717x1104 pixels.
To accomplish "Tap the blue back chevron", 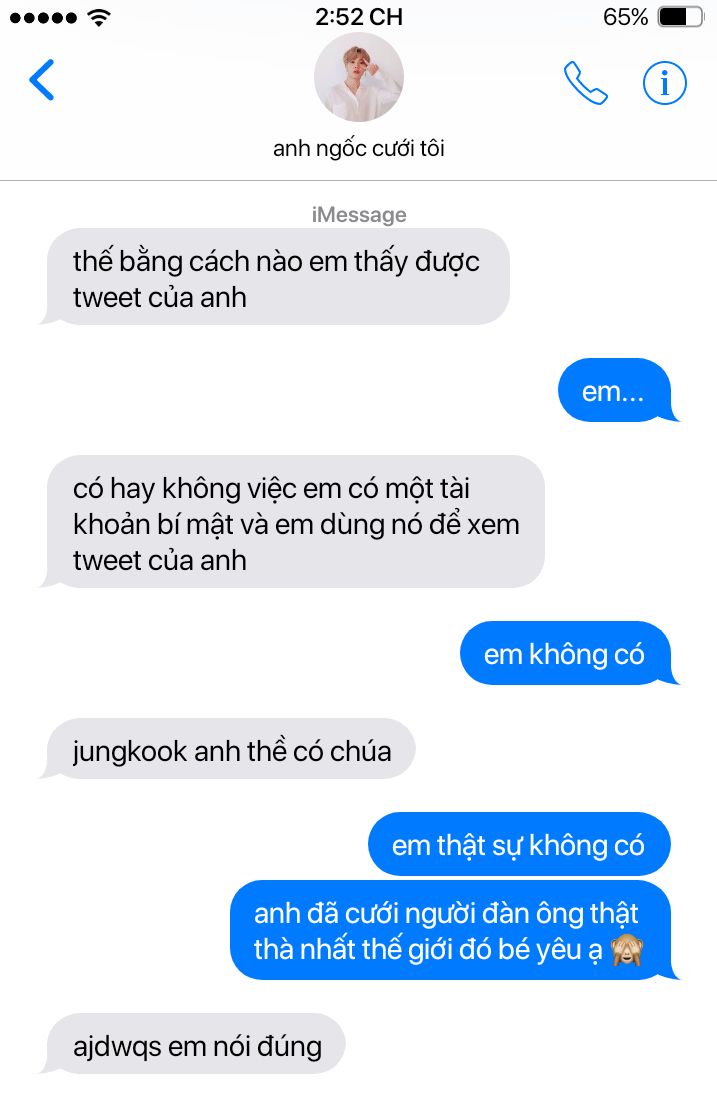I will 42,80.
